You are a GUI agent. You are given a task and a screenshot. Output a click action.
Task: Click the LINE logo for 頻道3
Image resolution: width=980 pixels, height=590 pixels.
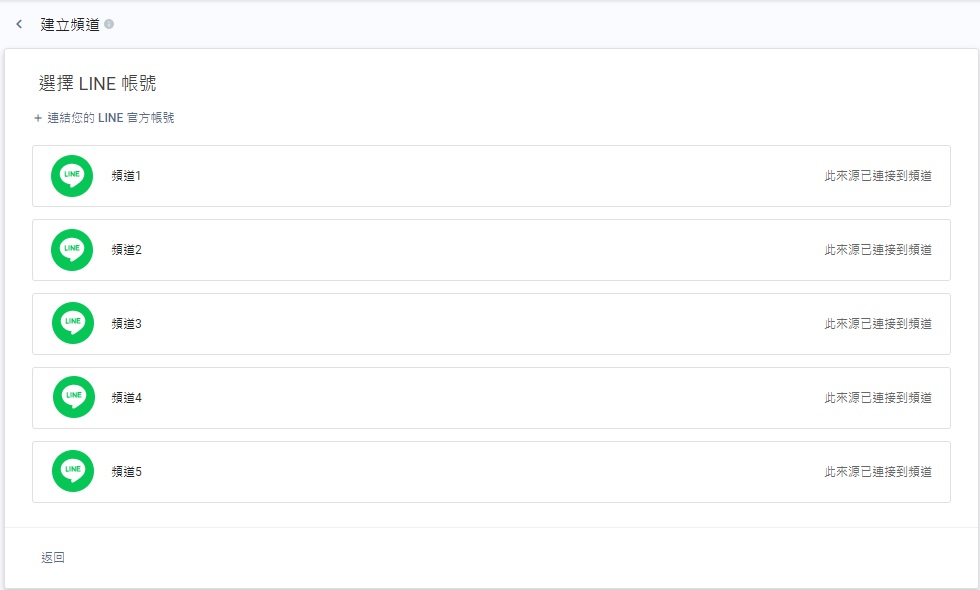(73, 323)
